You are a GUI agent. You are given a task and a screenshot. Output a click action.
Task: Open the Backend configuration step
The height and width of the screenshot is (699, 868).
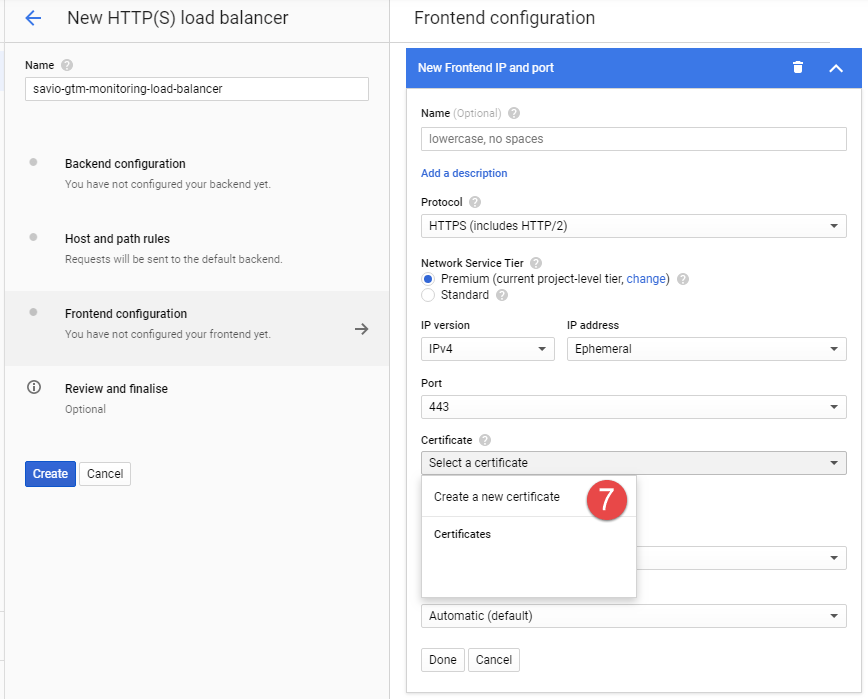click(x=125, y=164)
